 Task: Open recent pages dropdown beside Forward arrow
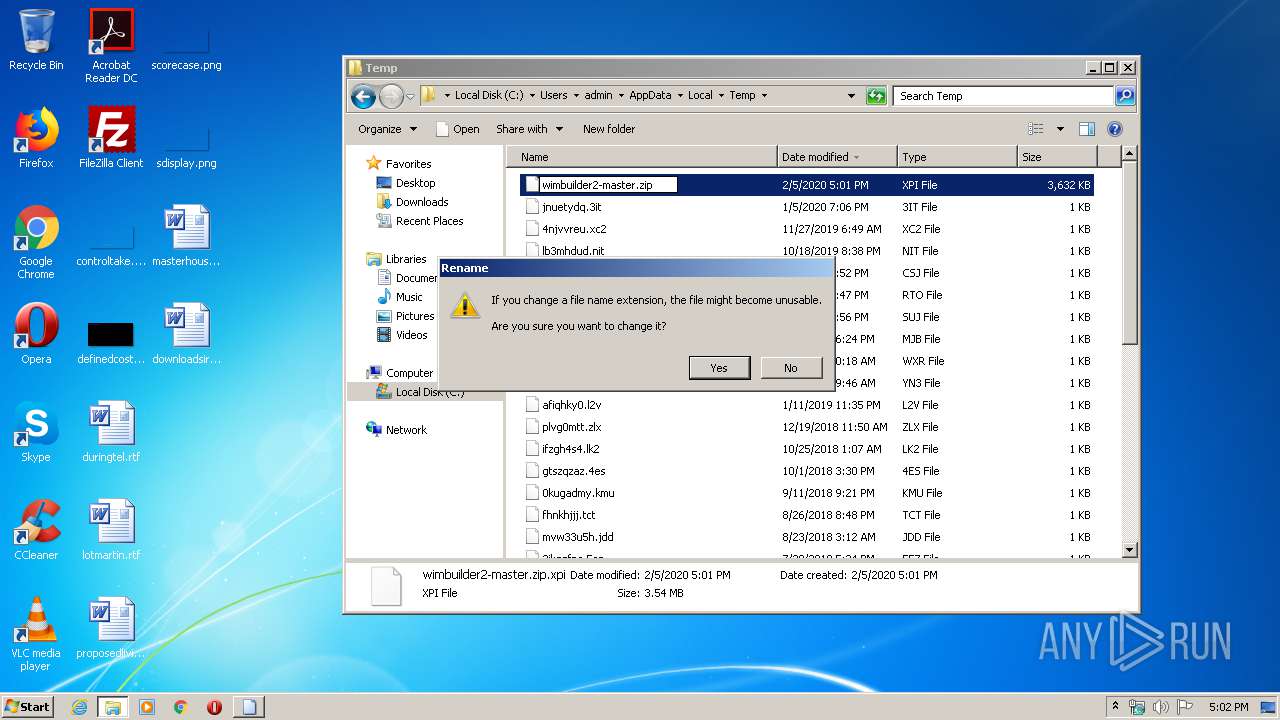point(410,97)
